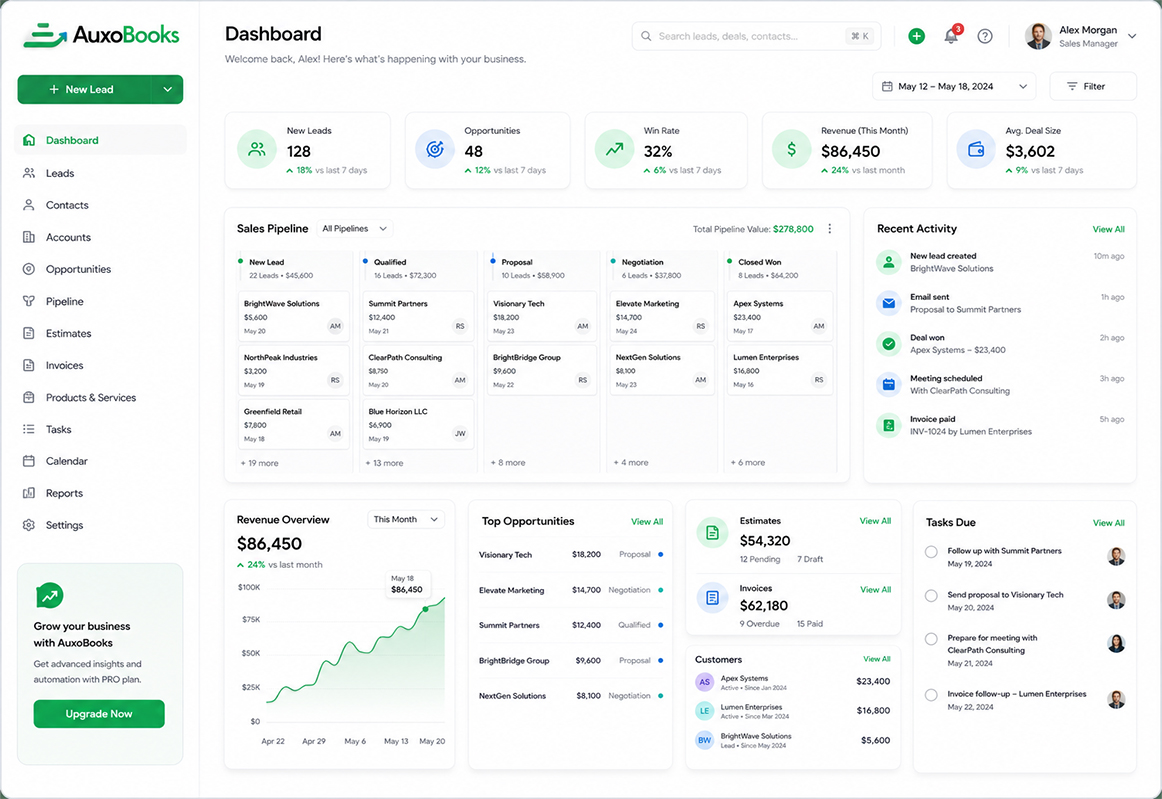View All recent activity
The image size is (1162, 799).
(1108, 229)
